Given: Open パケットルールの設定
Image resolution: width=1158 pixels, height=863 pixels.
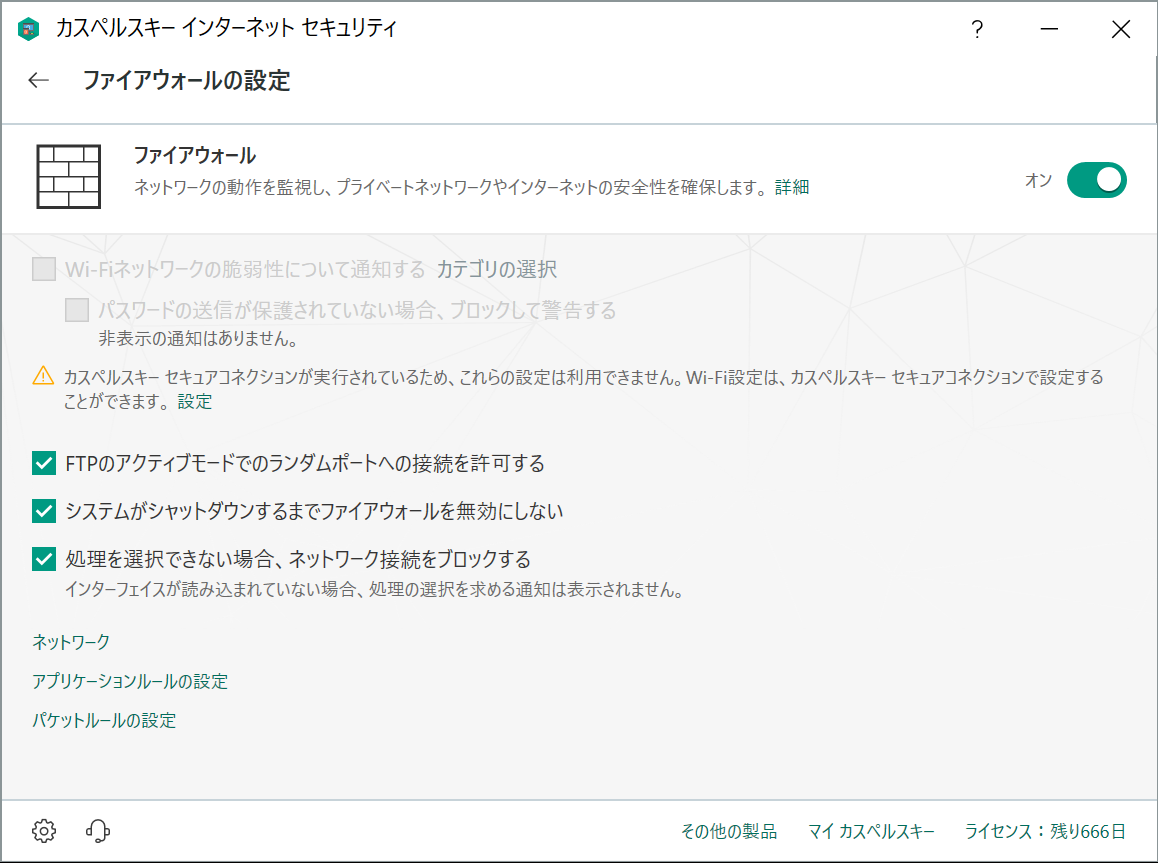Looking at the screenshot, I should pos(105,720).
